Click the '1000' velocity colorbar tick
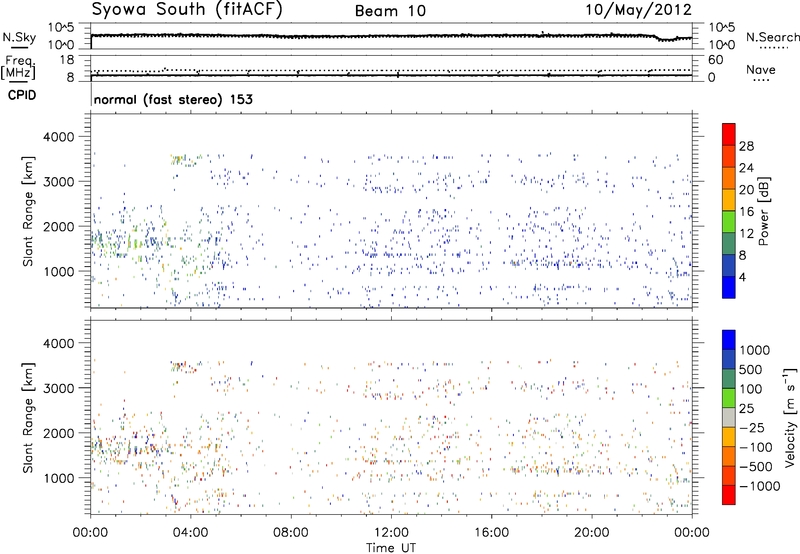The height and width of the screenshot is (554, 800). pos(755,350)
